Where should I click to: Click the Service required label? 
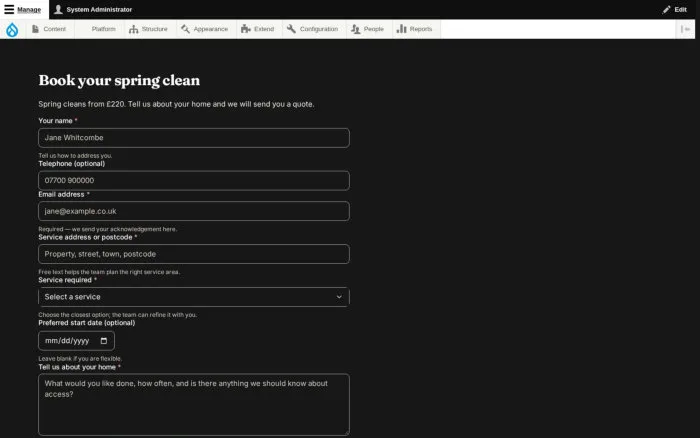65,280
